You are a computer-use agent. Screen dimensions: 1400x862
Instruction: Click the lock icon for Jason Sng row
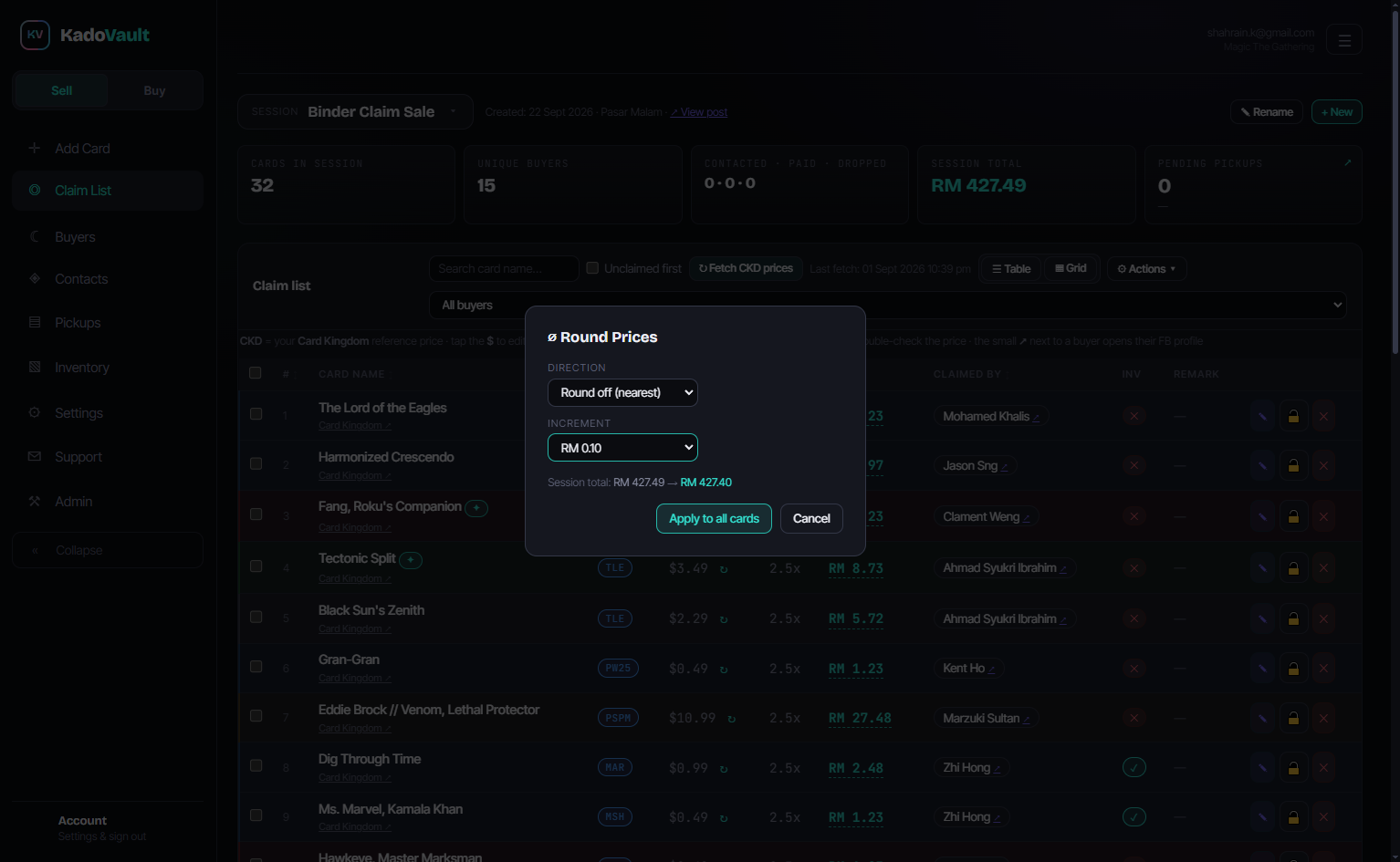click(x=1293, y=465)
